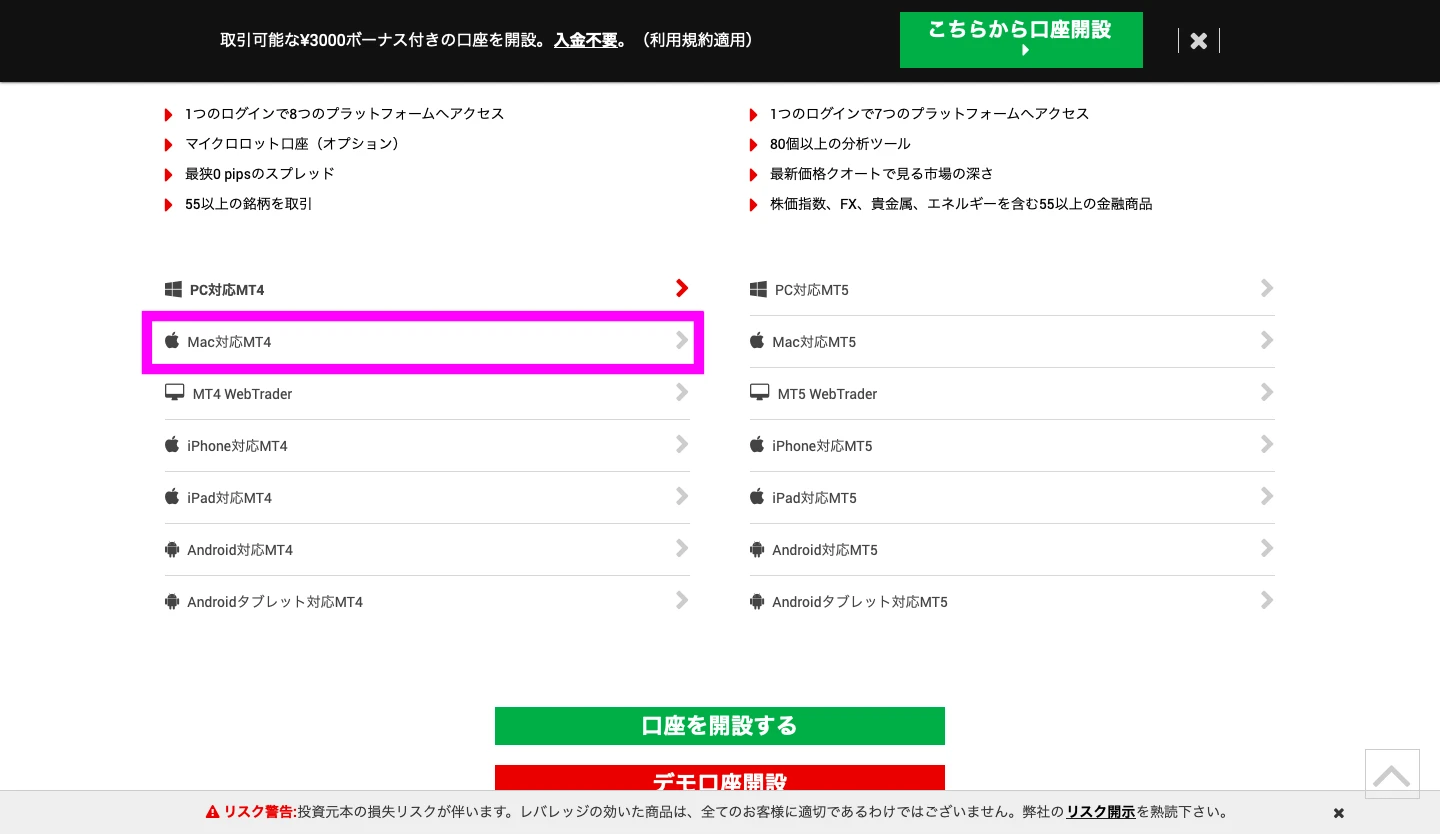Dismiss the top bonus promotion banner
The image size is (1440, 834).
click(x=1199, y=41)
